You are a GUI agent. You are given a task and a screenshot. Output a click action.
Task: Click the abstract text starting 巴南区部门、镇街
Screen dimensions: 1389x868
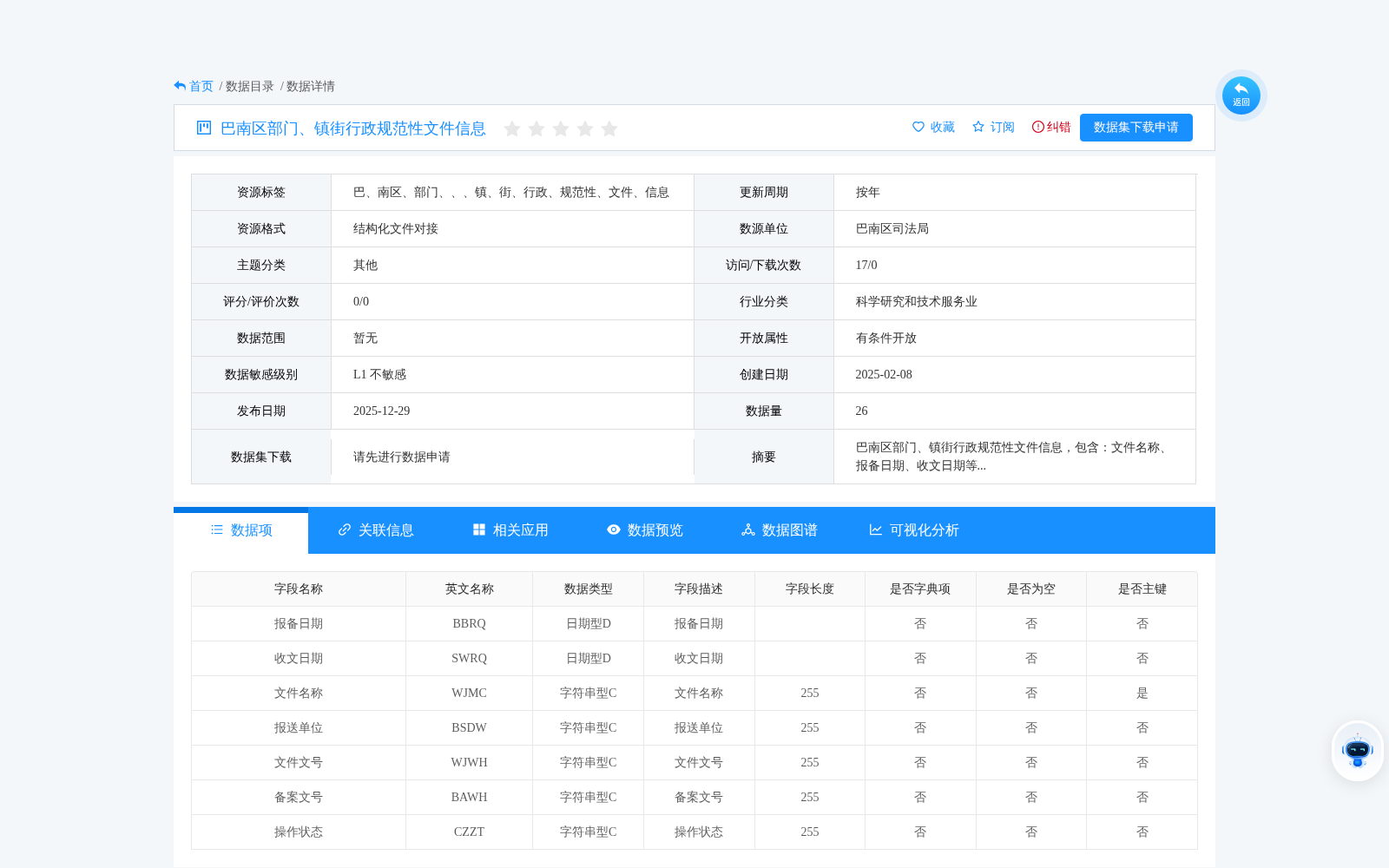click(1013, 457)
